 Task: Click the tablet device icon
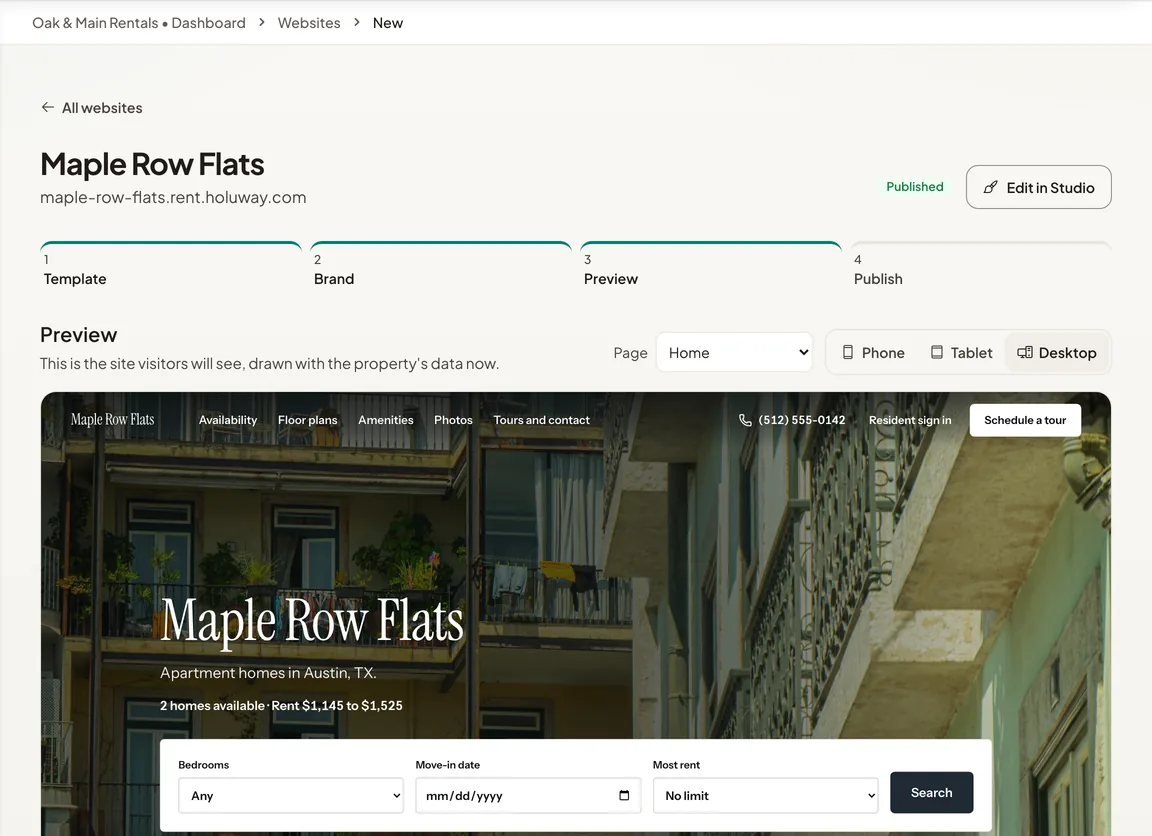click(x=937, y=353)
